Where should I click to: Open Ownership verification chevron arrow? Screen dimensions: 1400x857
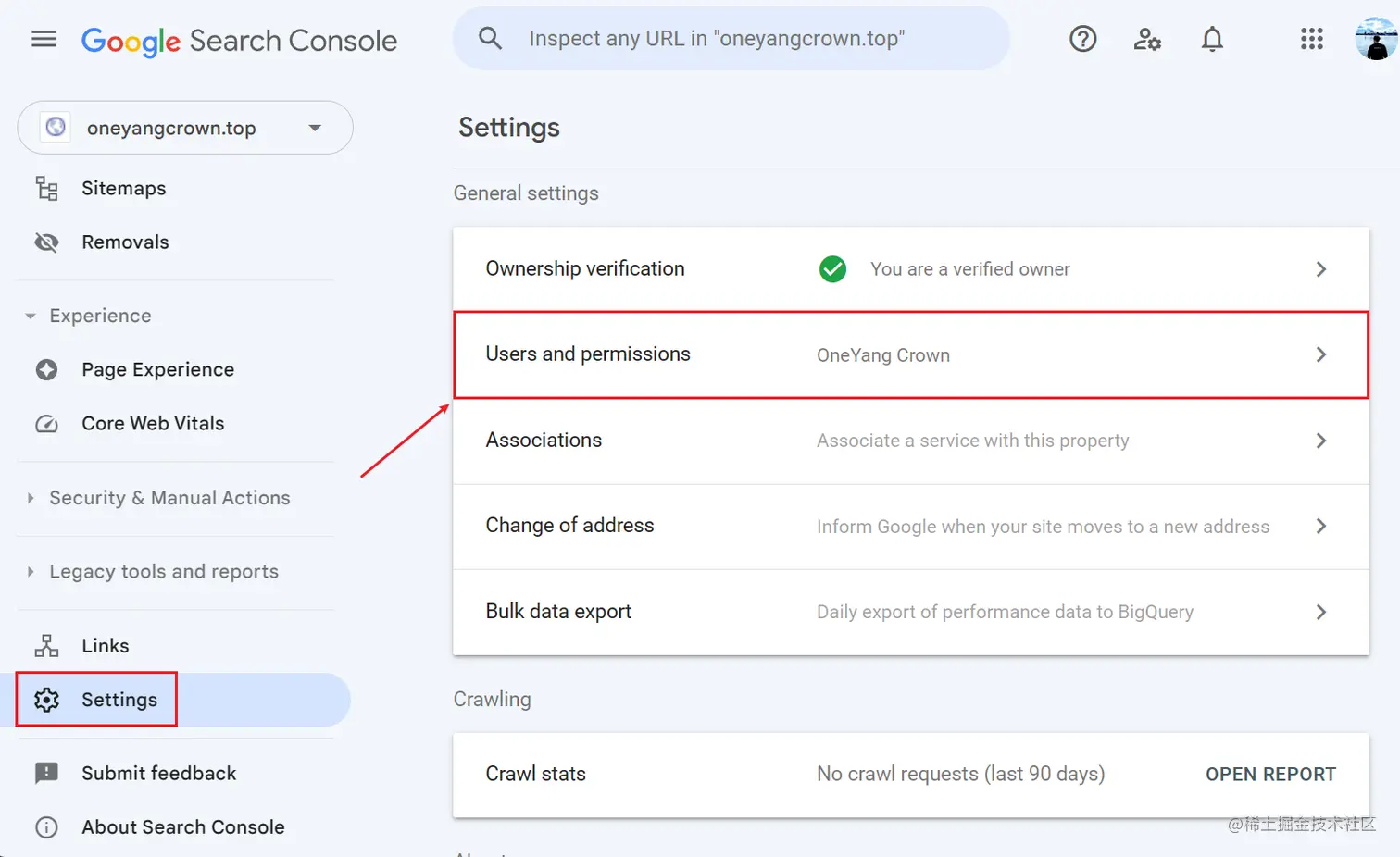(x=1320, y=269)
